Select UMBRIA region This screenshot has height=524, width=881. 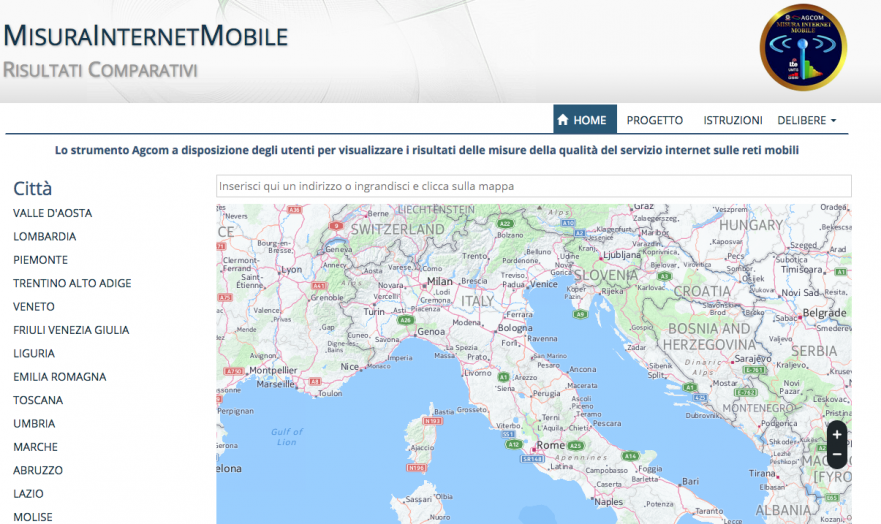point(34,423)
